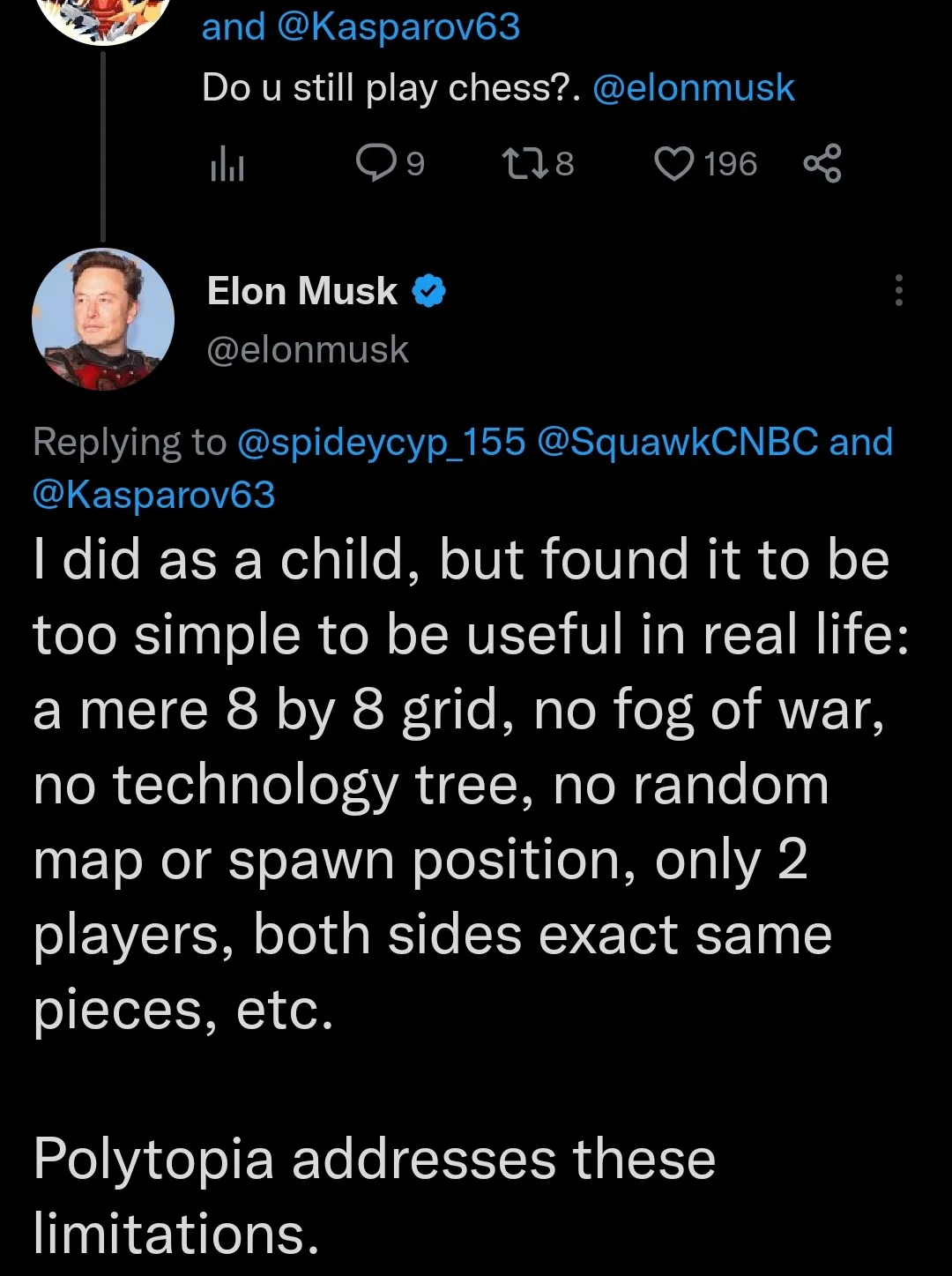Tap the blue "and" after @SquawkCNBC
Viewport: 952px width, 1276px height.
click(861, 443)
